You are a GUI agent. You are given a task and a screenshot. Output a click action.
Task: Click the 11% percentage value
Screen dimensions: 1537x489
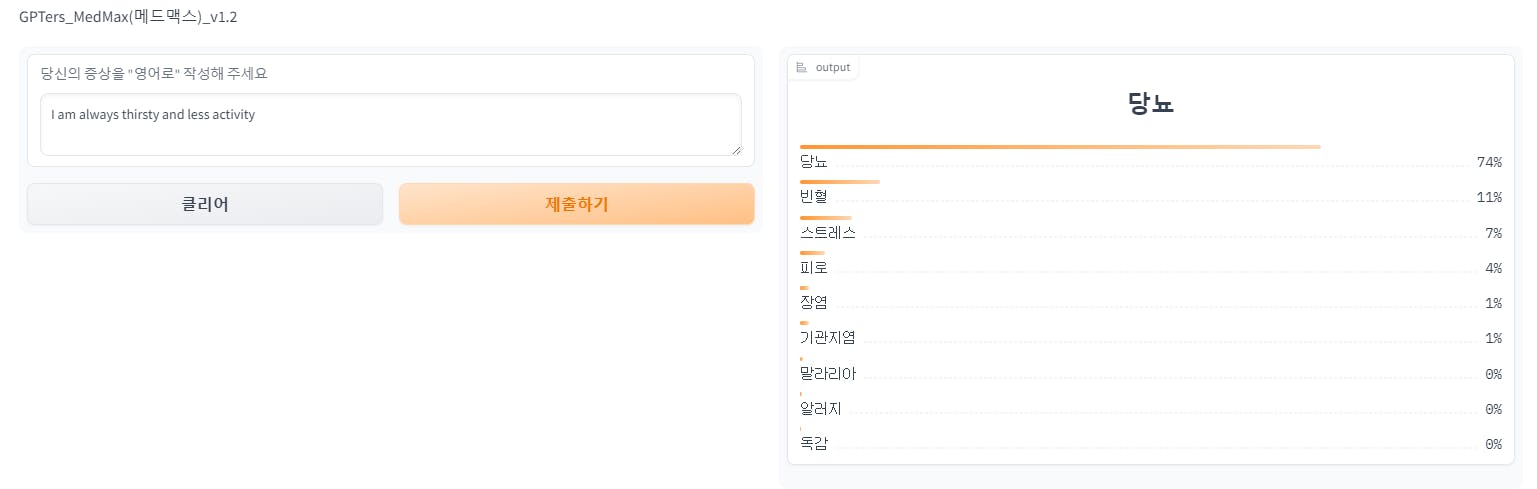(1489, 197)
